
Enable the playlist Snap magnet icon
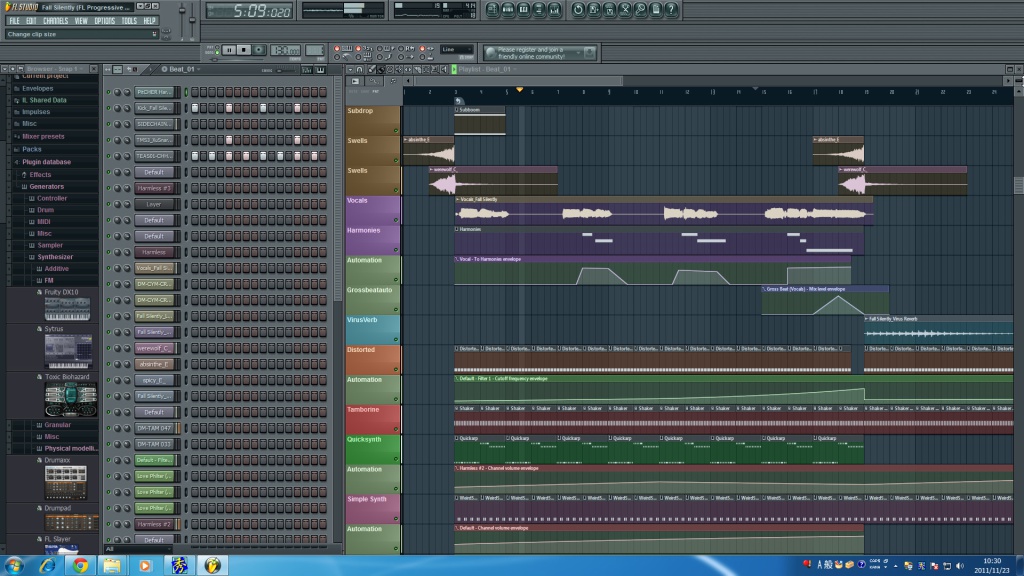pos(360,69)
